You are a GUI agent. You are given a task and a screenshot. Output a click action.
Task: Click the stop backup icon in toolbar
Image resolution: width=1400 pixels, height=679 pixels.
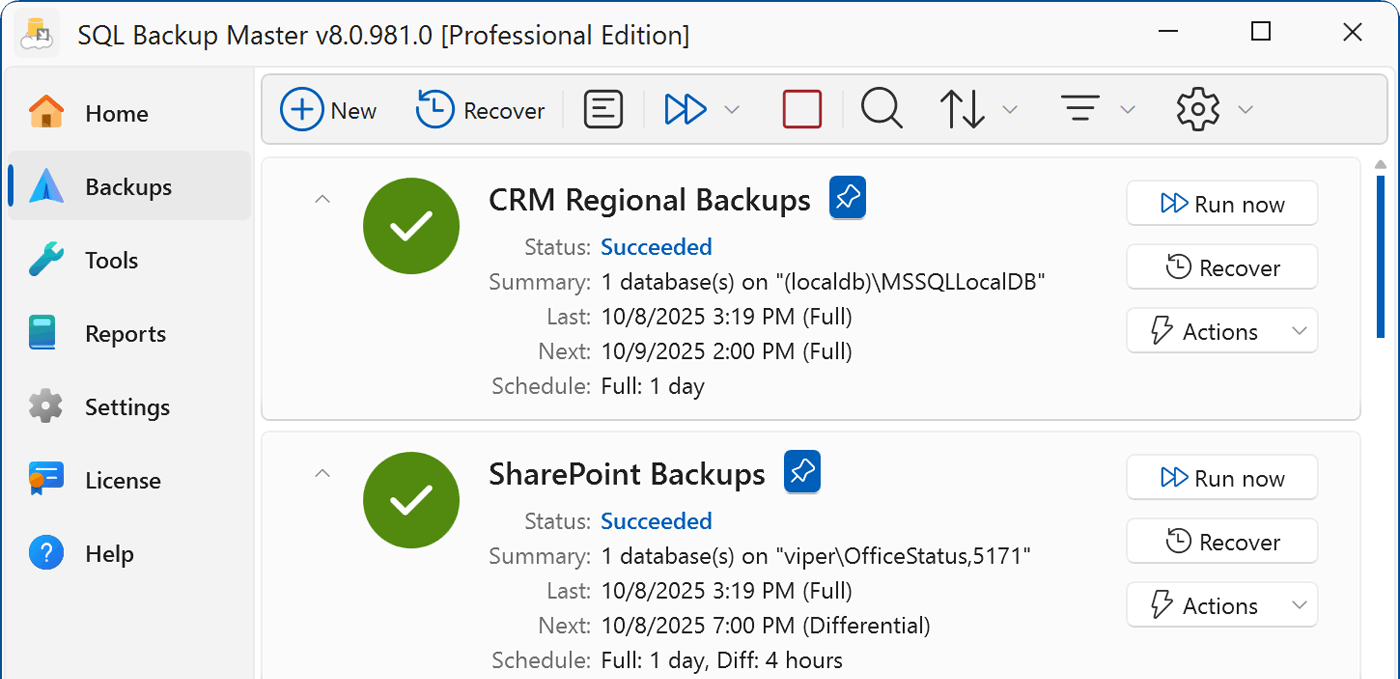[800, 108]
